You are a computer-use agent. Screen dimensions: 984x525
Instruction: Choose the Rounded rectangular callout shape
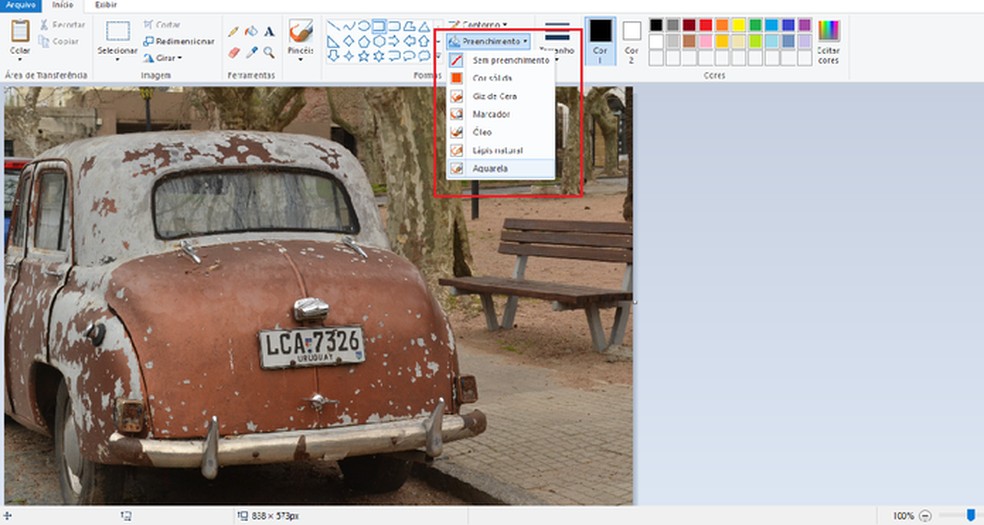(x=394, y=56)
